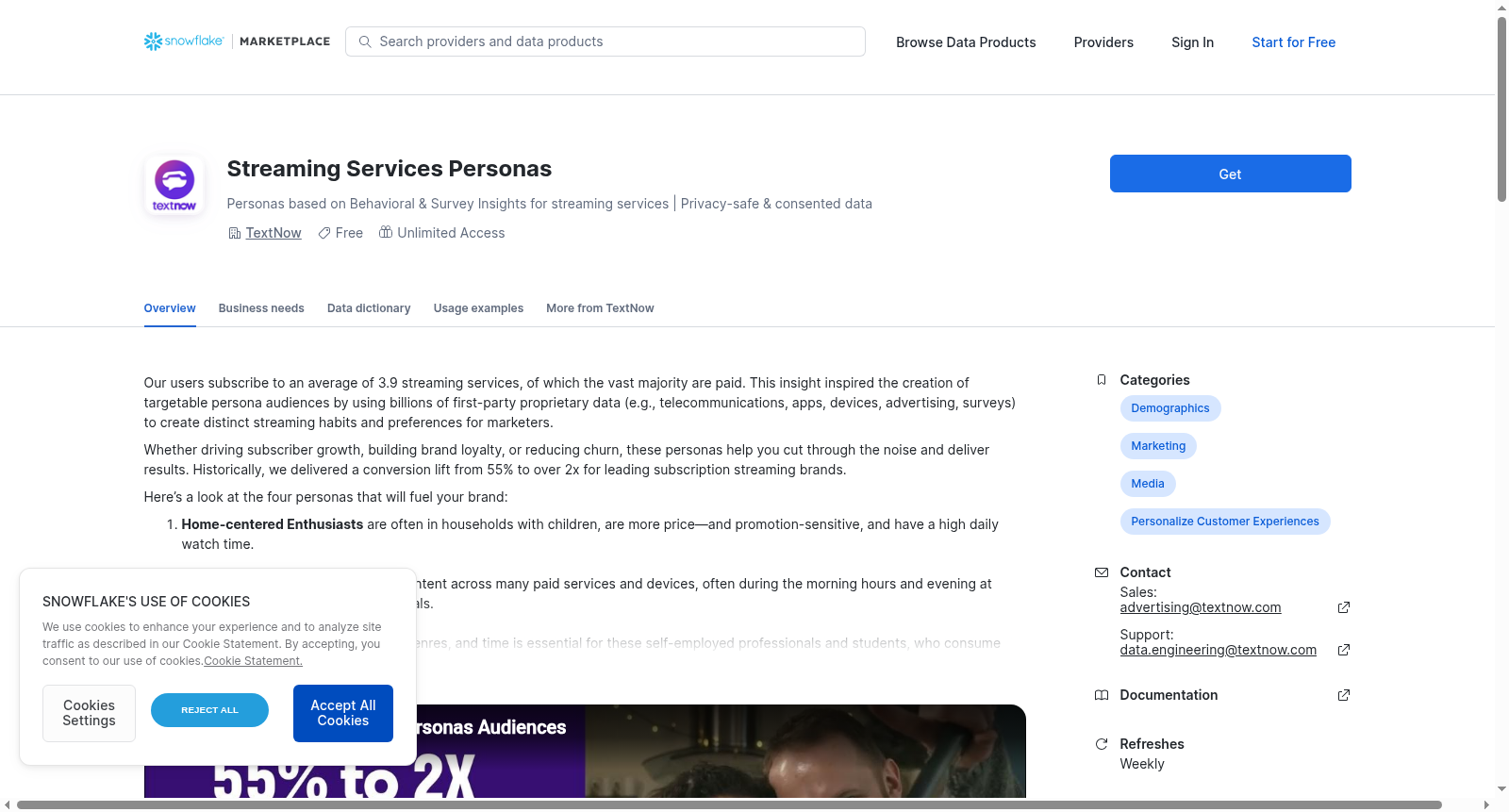This screenshot has width=1509, height=812.
Task: Click the Free price tag icon
Action: coord(324,233)
